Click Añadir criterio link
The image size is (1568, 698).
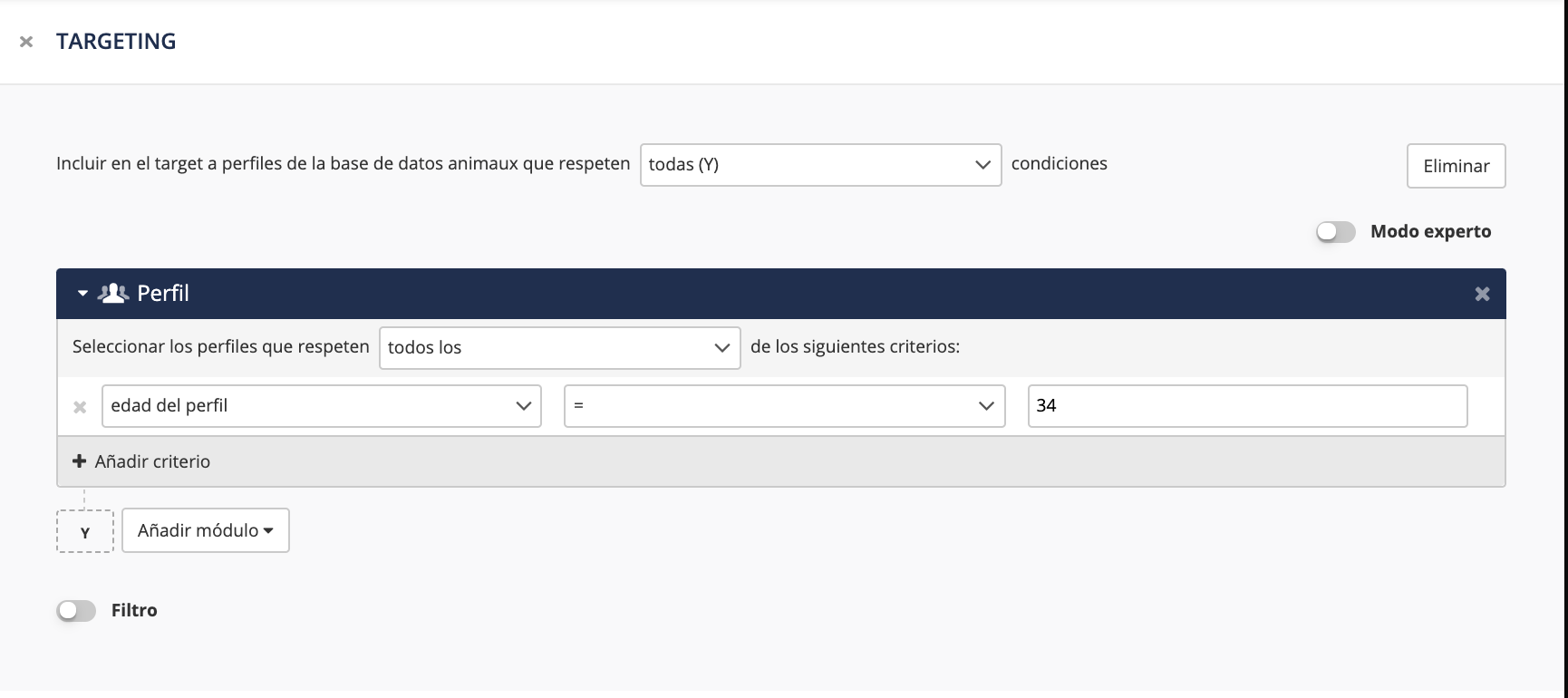152,461
